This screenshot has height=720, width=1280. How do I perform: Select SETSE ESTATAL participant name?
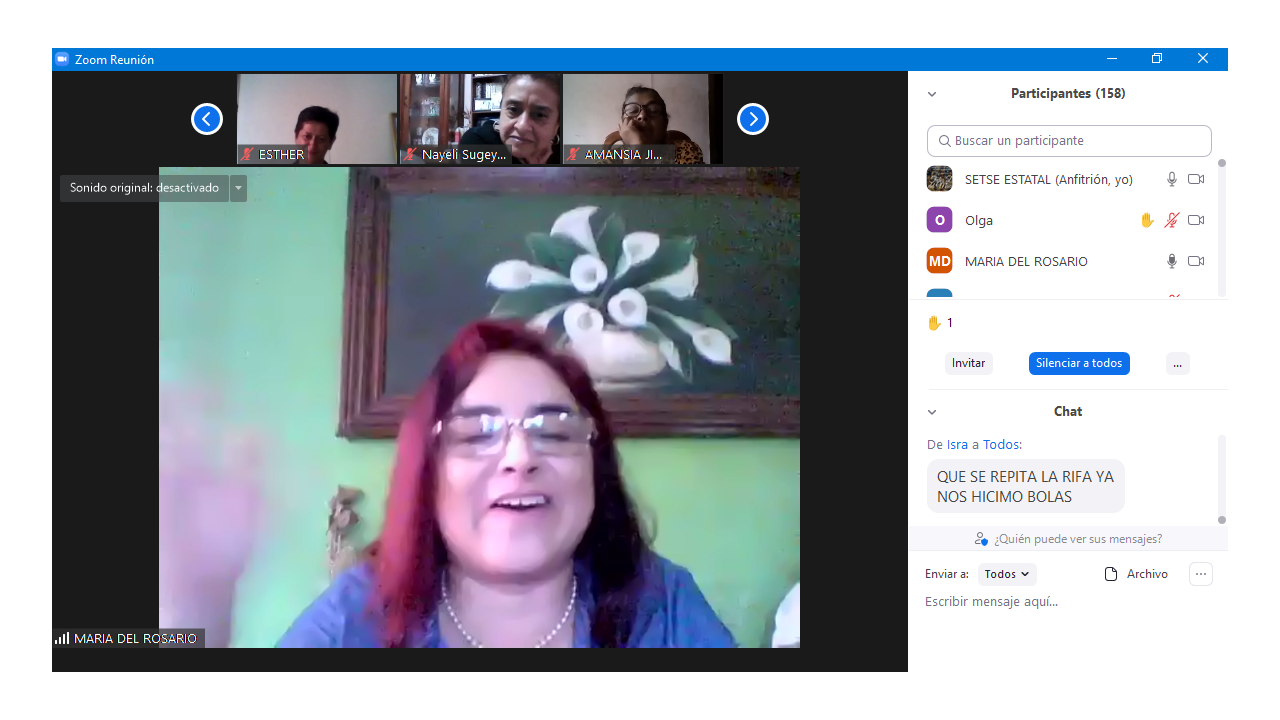click(1049, 179)
